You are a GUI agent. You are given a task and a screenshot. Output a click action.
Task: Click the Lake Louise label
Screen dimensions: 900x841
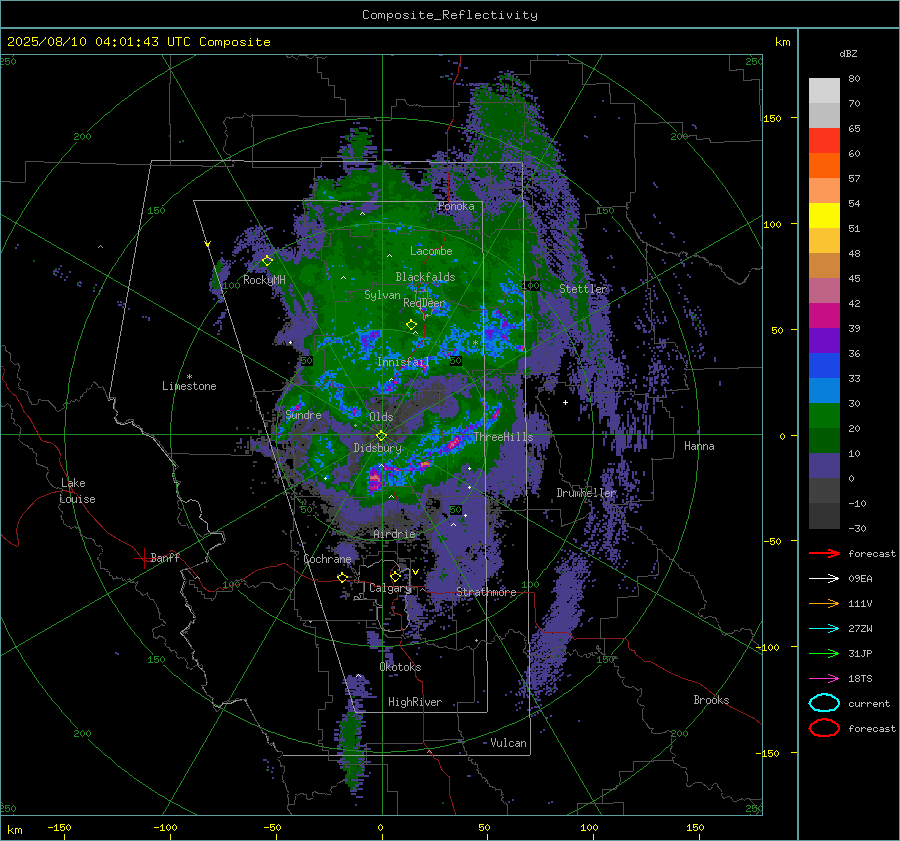coord(77,491)
